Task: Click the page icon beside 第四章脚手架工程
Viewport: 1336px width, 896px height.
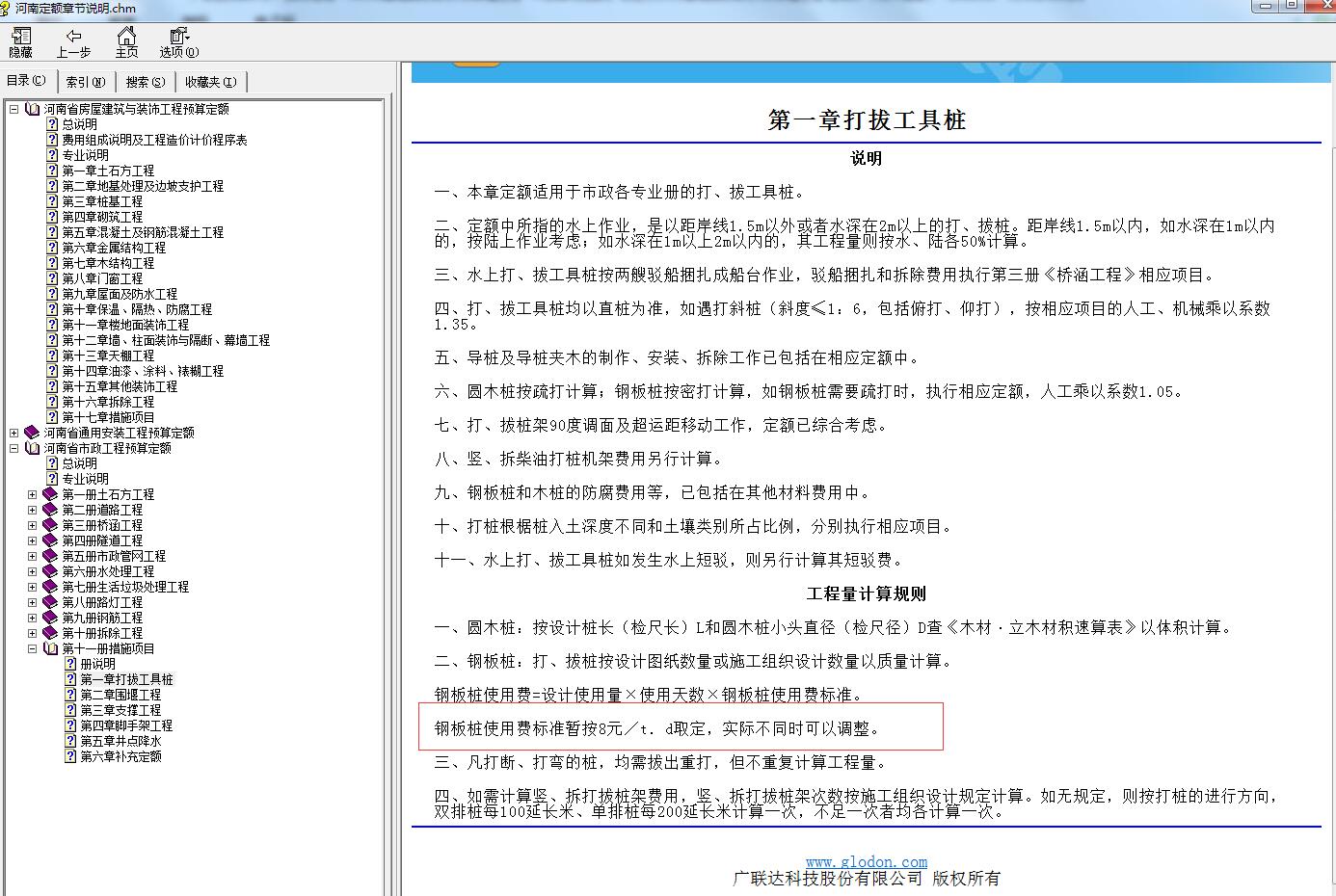Action: click(70, 725)
